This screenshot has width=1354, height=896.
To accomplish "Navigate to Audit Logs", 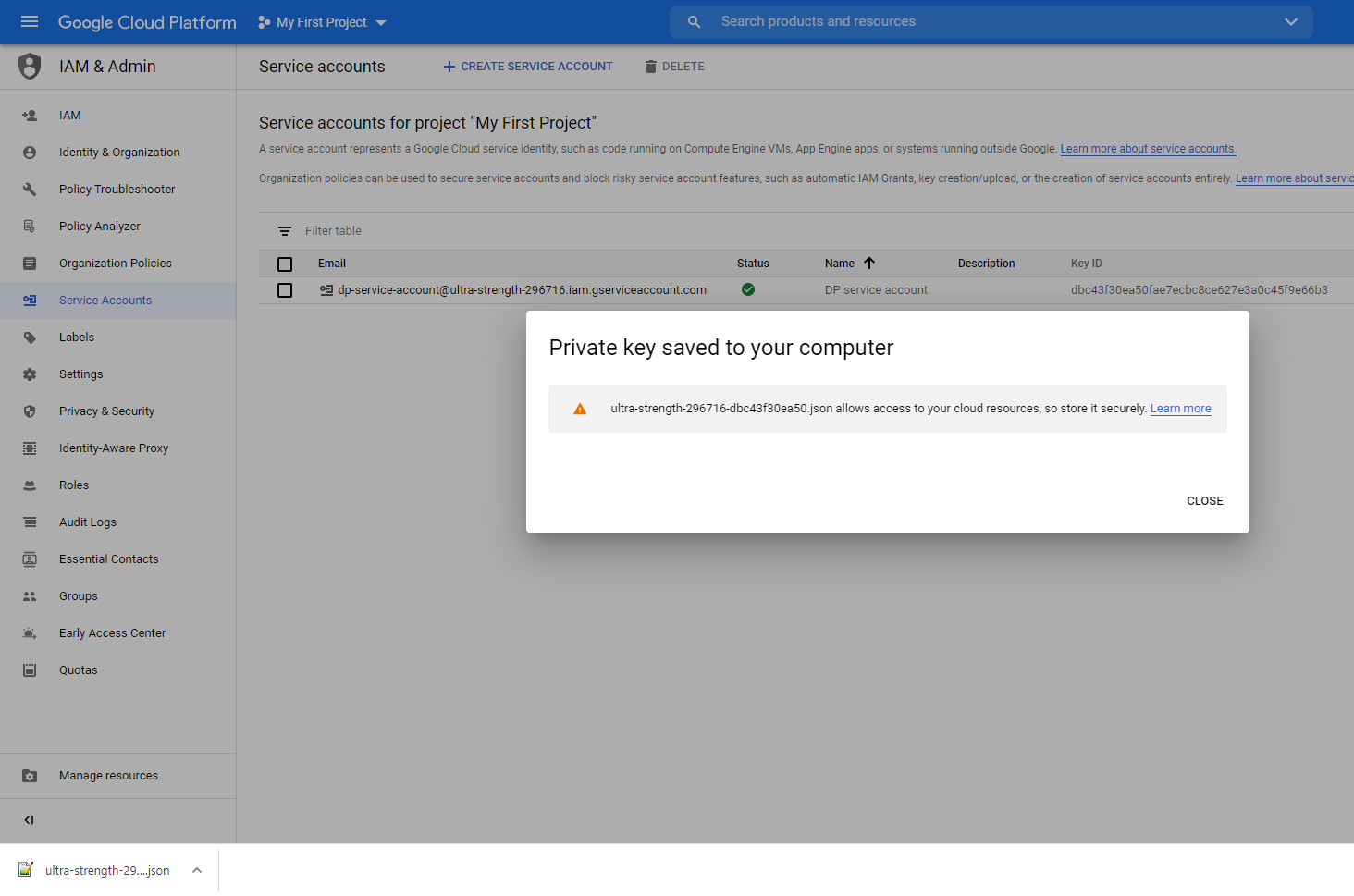I will 88,522.
